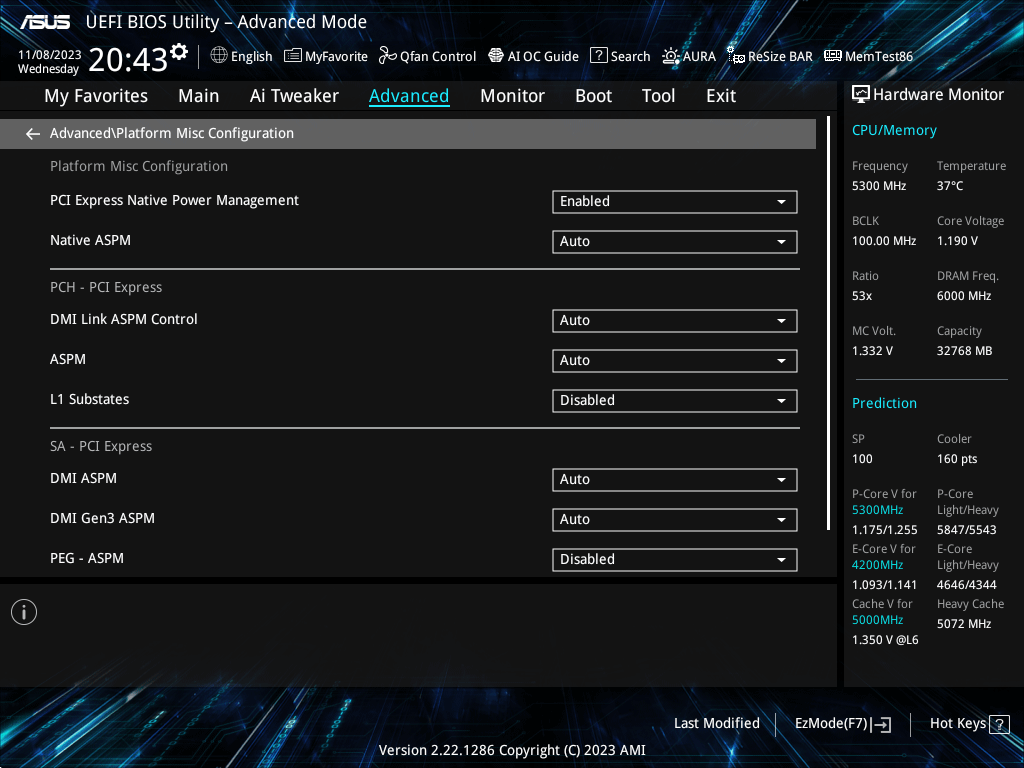Open L1 Substates dropdown
The width and height of the screenshot is (1024, 768).
click(x=675, y=400)
